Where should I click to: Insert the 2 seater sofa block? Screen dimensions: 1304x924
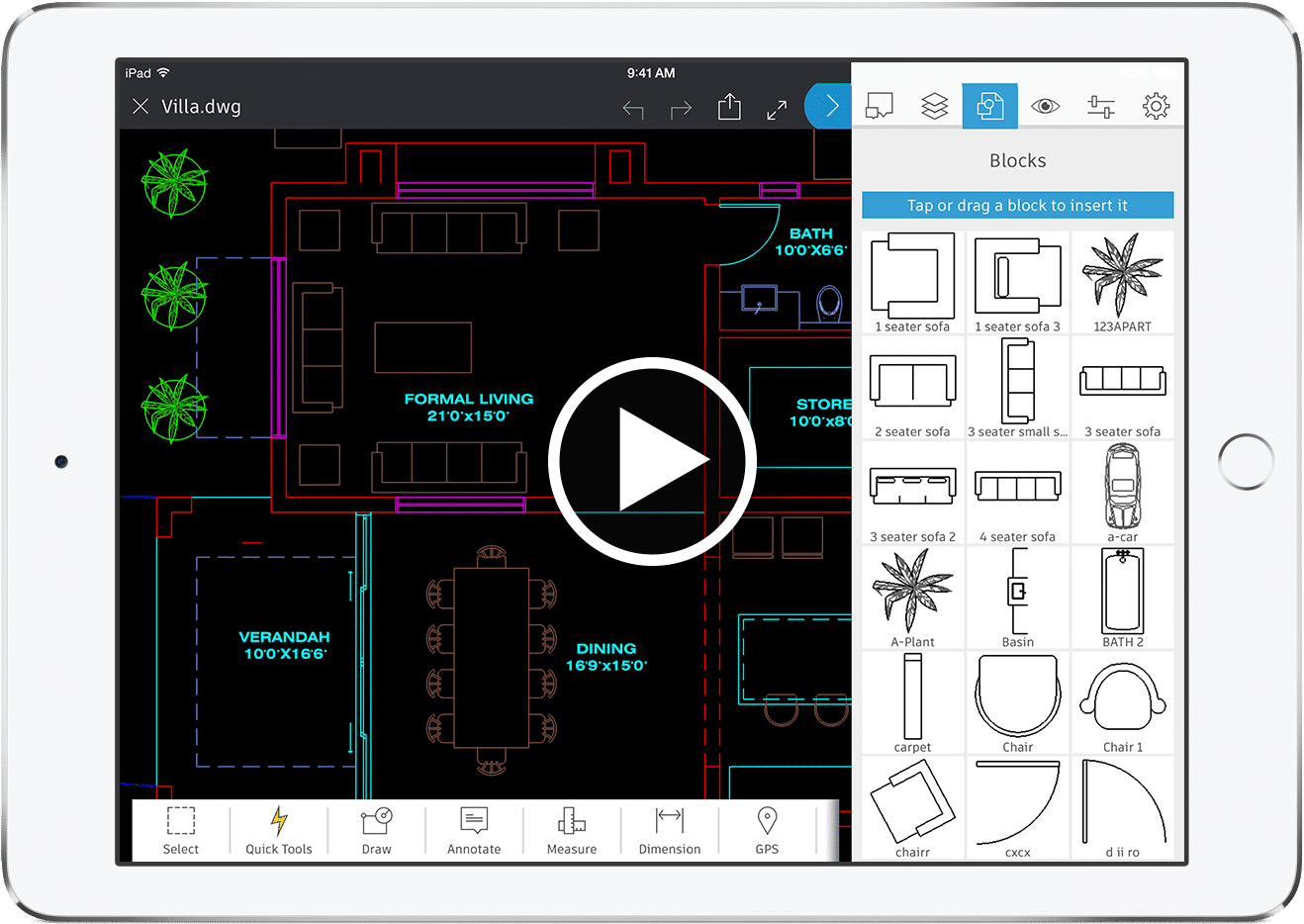point(912,388)
